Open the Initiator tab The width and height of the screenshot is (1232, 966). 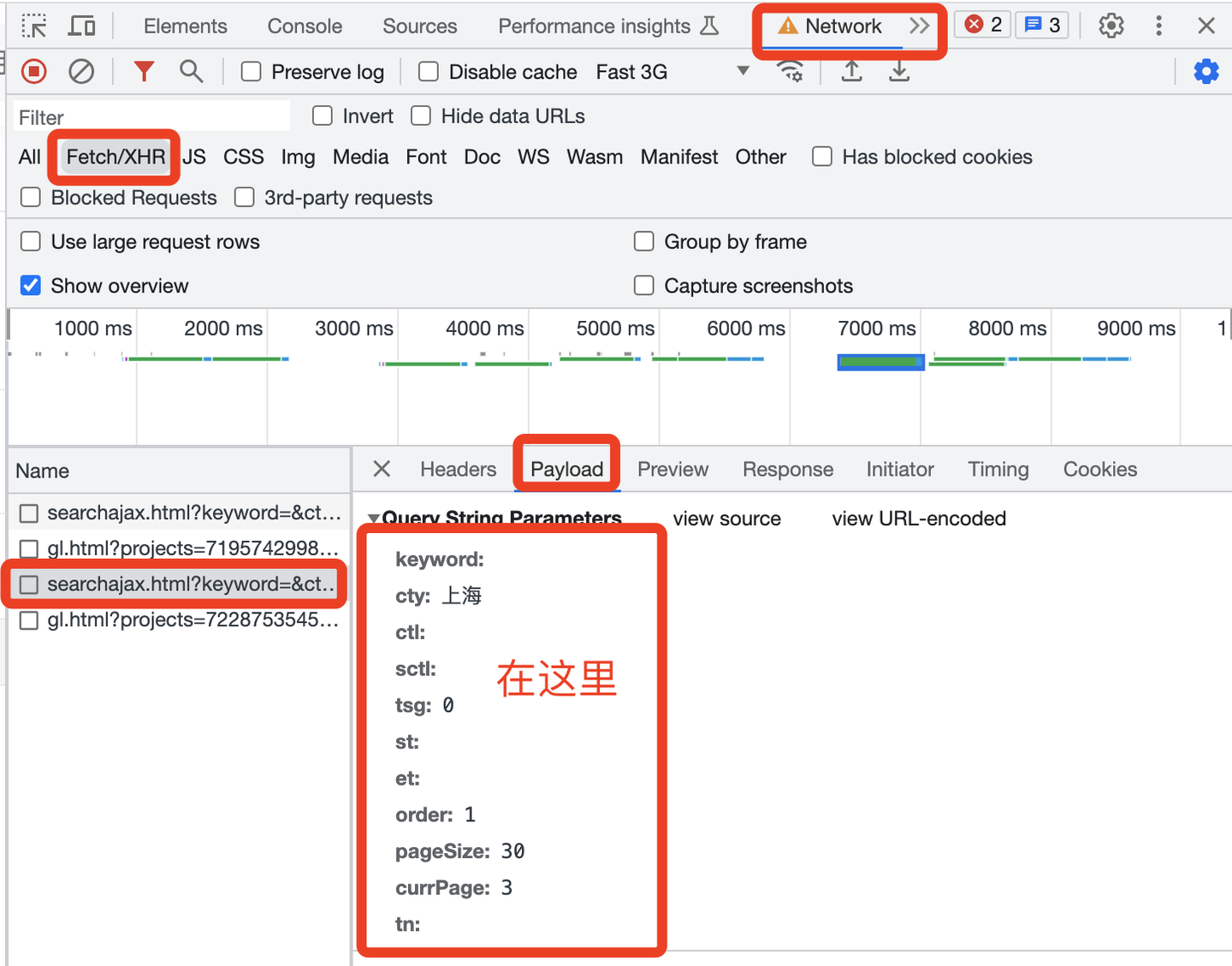[900, 470]
